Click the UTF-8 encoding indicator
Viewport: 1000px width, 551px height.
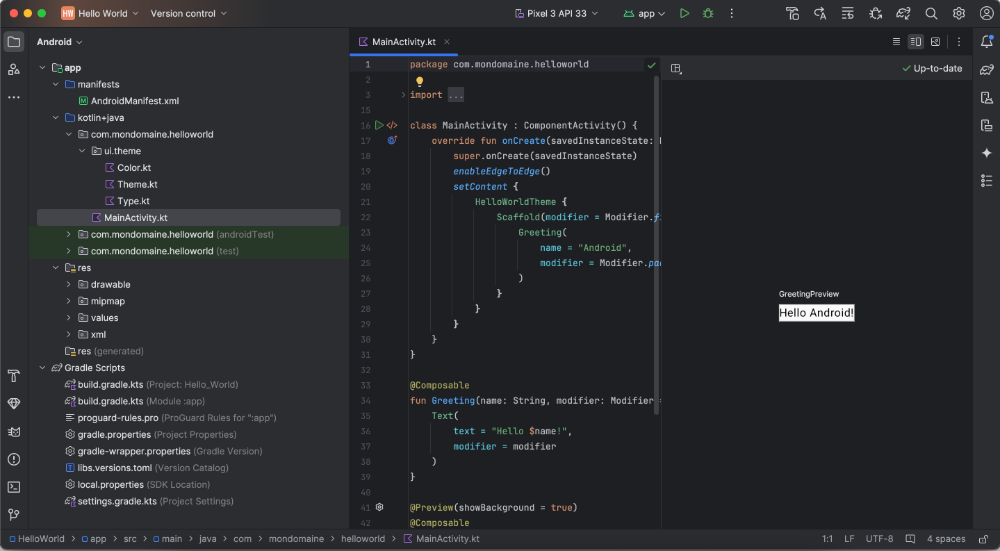[x=879, y=539]
